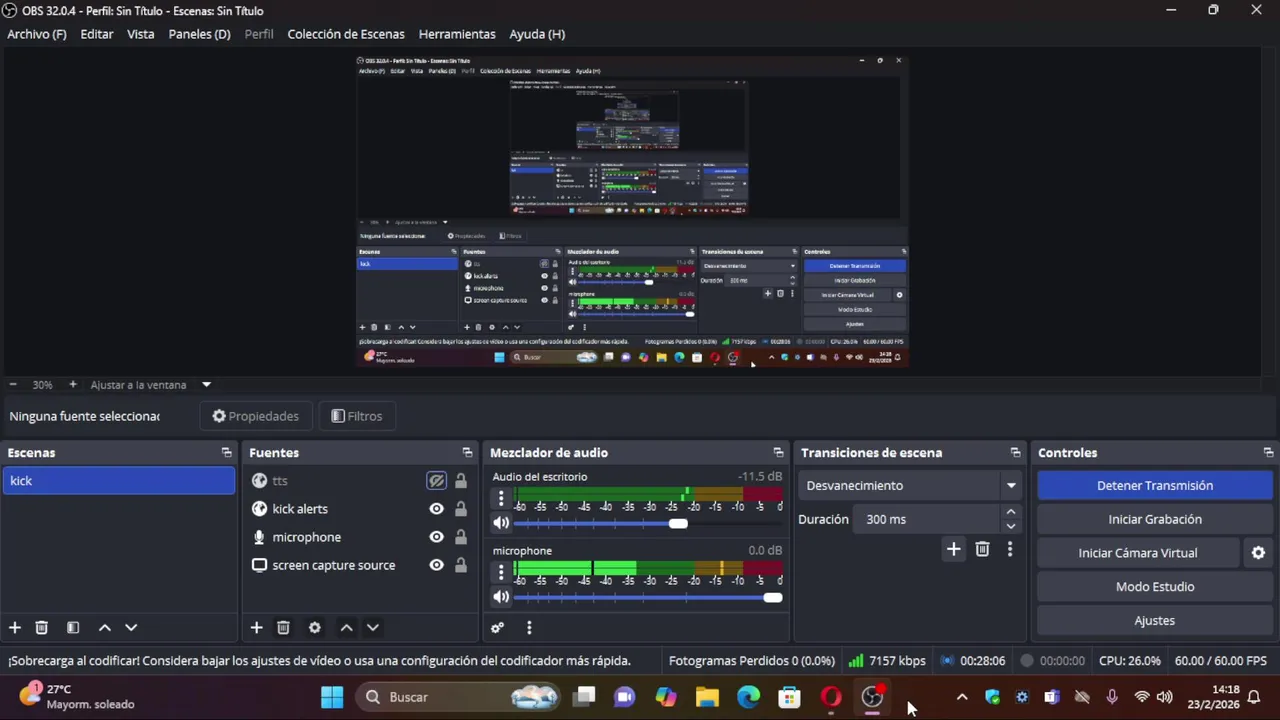Viewport: 1280px width, 720px height.
Task: Open Herramientas menu
Action: 457,34
